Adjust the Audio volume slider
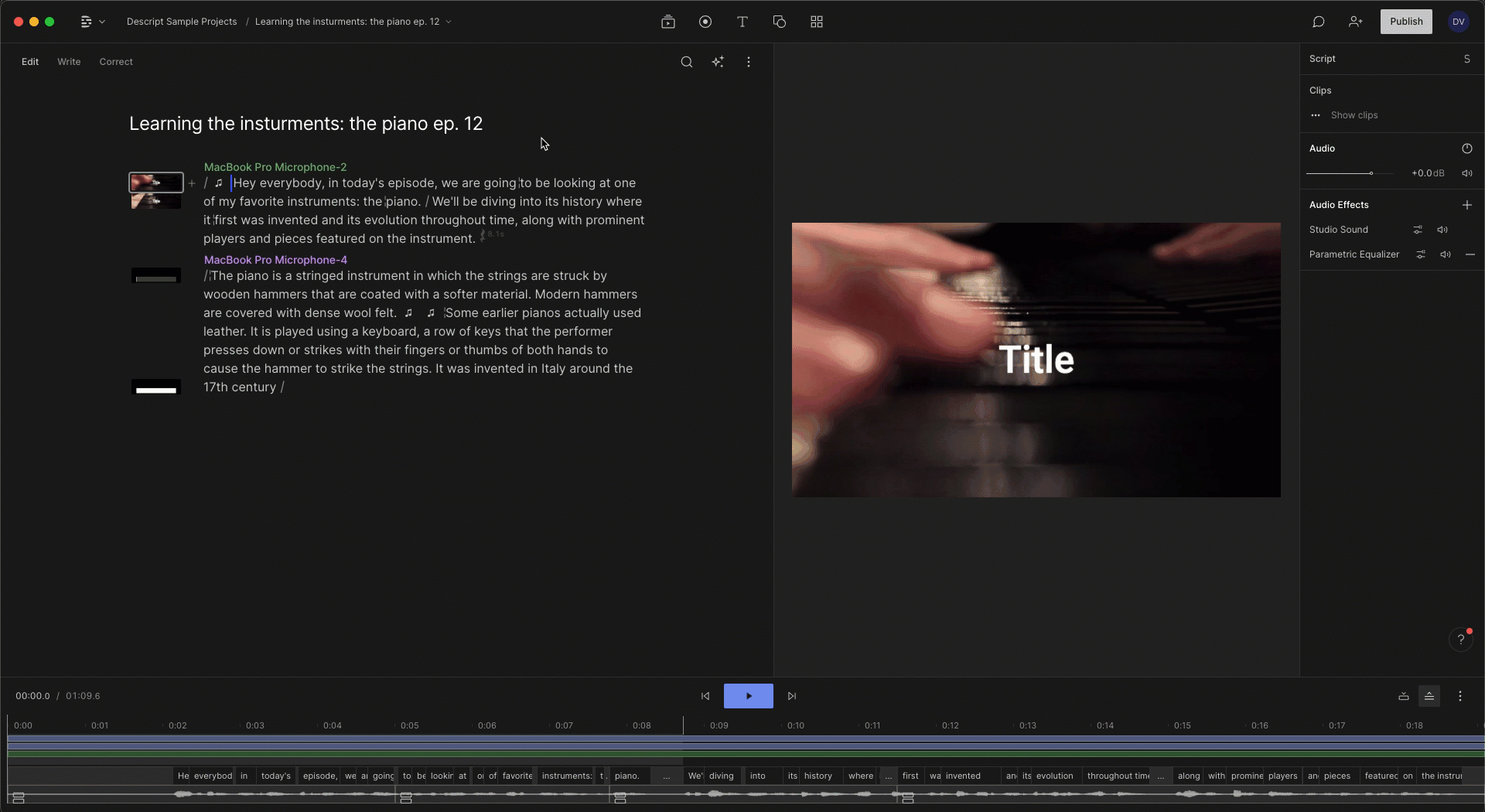This screenshot has height=812, width=1485. pyautogui.click(x=1371, y=173)
